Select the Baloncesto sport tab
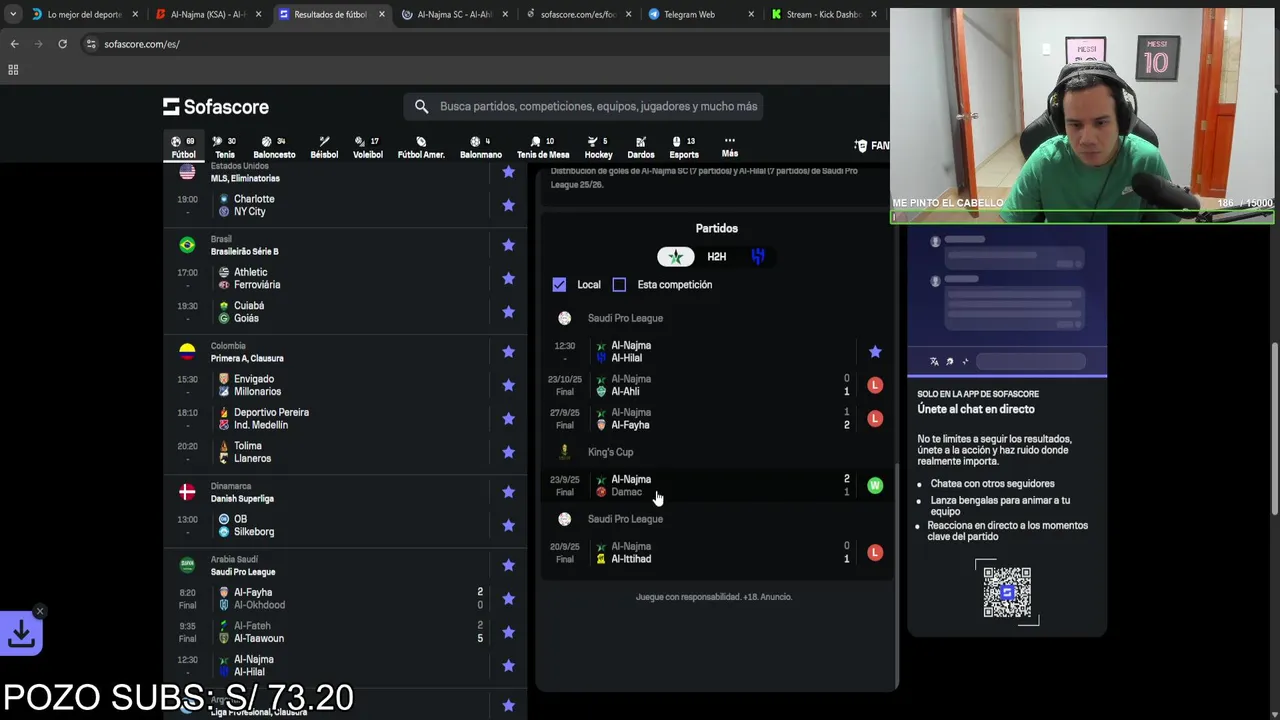Image resolution: width=1280 pixels, height=720 pixels. tap(274, 147)
